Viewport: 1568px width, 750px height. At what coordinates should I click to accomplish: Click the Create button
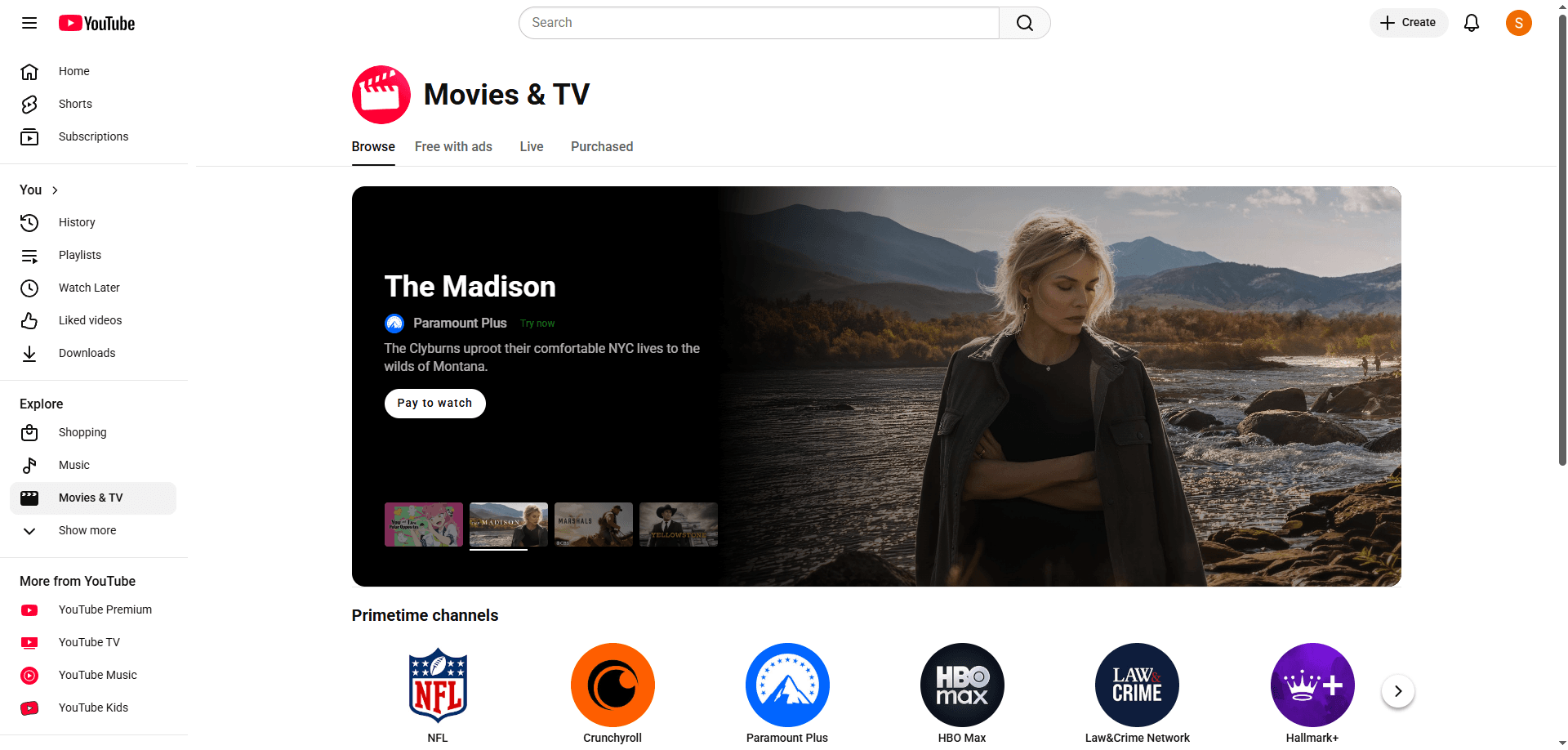[x=1409, y=23]
